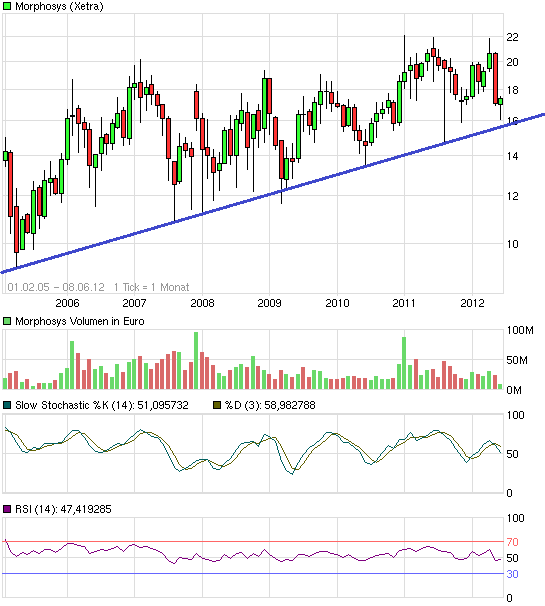
Task: Click the 50M volume axis label
Action: click(517, 361)
